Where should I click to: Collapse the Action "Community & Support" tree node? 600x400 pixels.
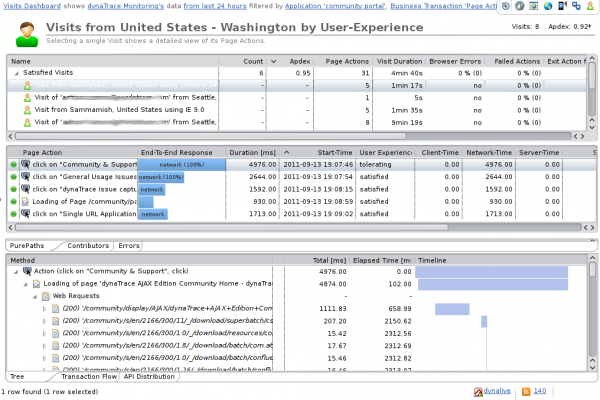tap(16, 272)
